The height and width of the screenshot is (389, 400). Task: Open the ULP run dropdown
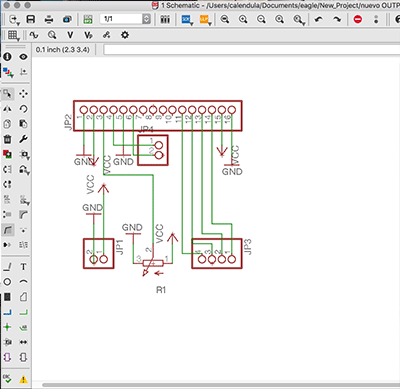click(x=205, y=20)
